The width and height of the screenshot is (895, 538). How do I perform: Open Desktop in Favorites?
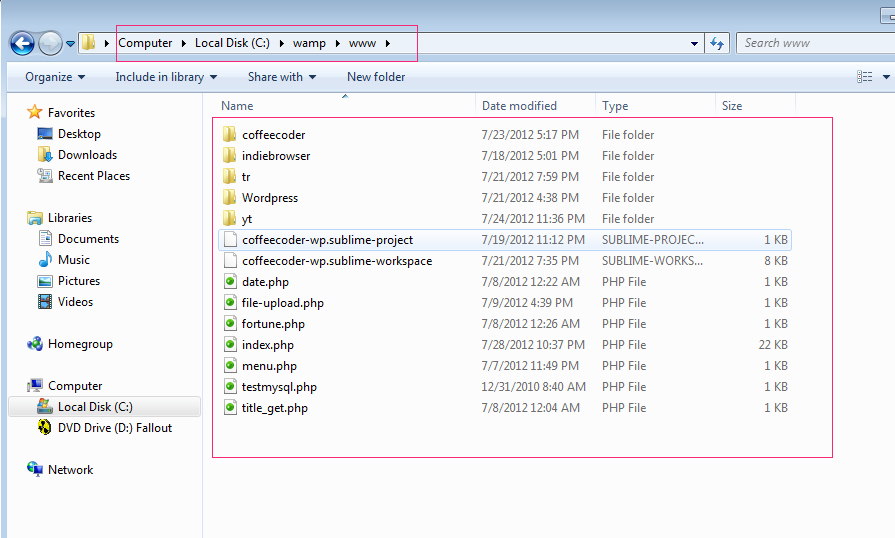pyautogui.click(x=79, y=134)
